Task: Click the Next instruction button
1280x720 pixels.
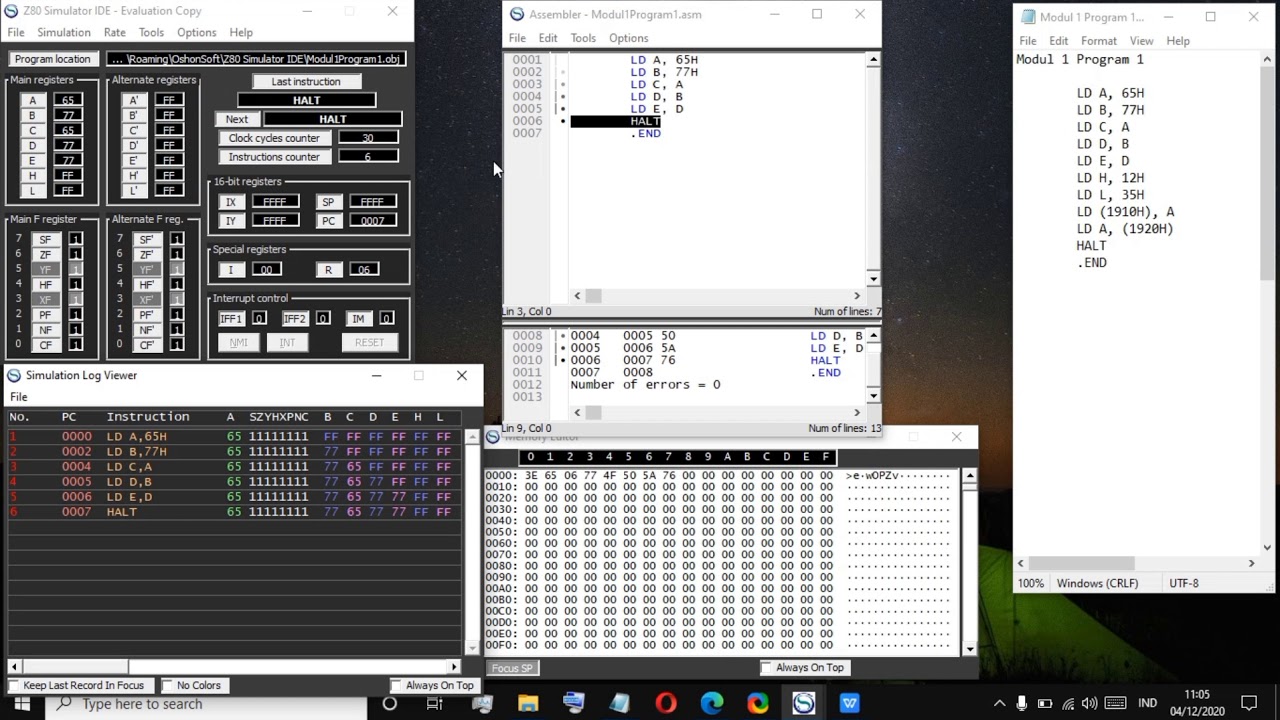Action: pyautogui.click(x=237, y=119)
